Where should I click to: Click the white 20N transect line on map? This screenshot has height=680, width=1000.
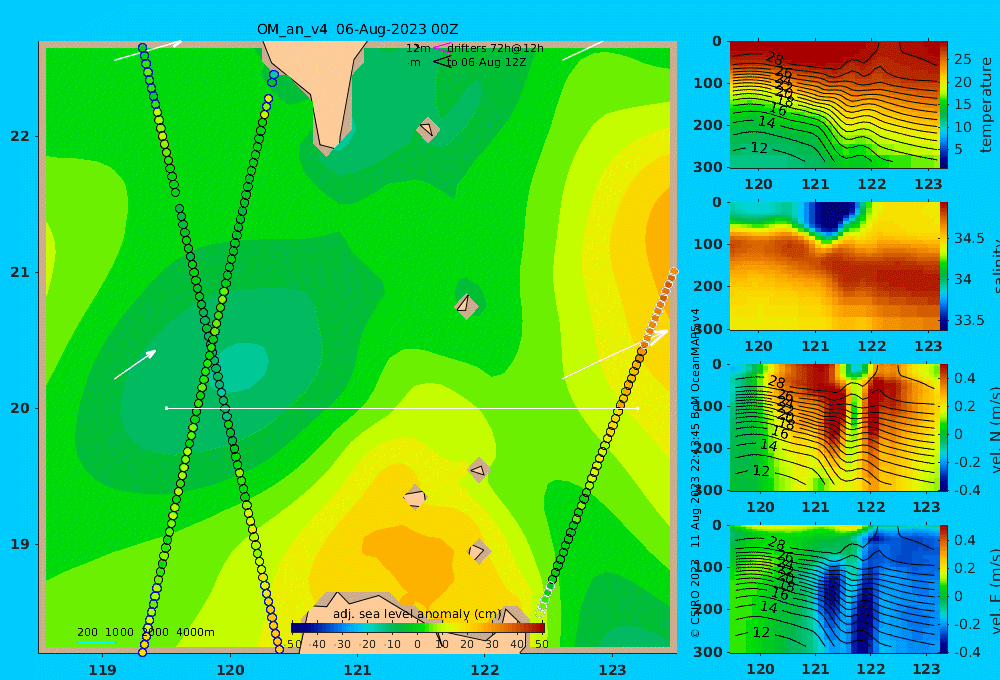[402, 408]
